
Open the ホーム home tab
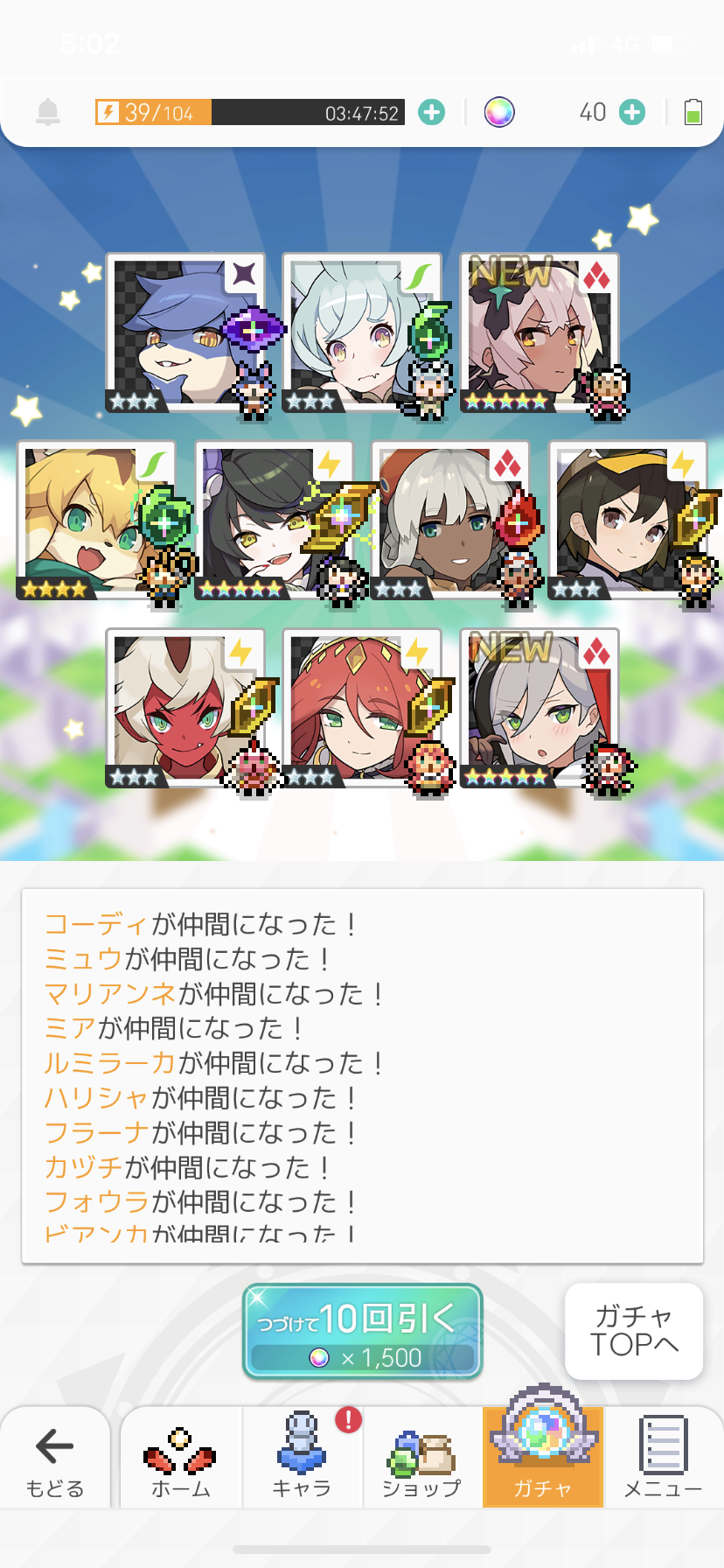pos(181,1457)
